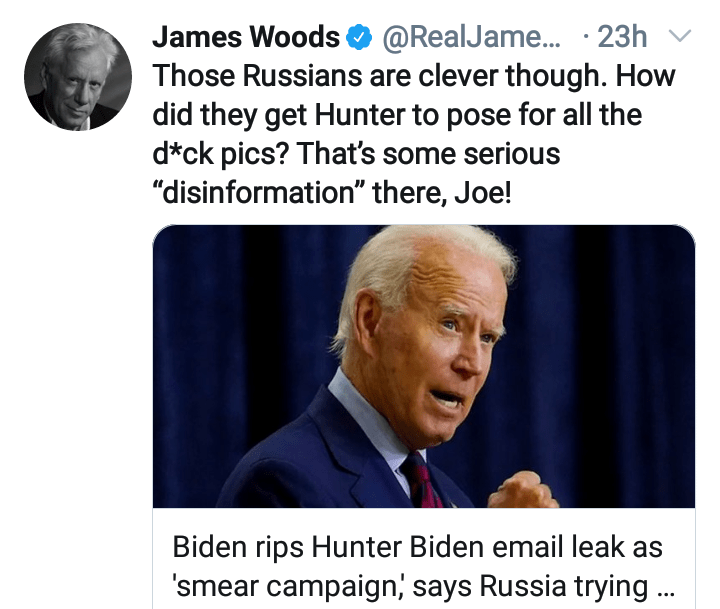Open James Woods' circular profile avatar
This screenshot has width=720, height=609.
[78, 77]
